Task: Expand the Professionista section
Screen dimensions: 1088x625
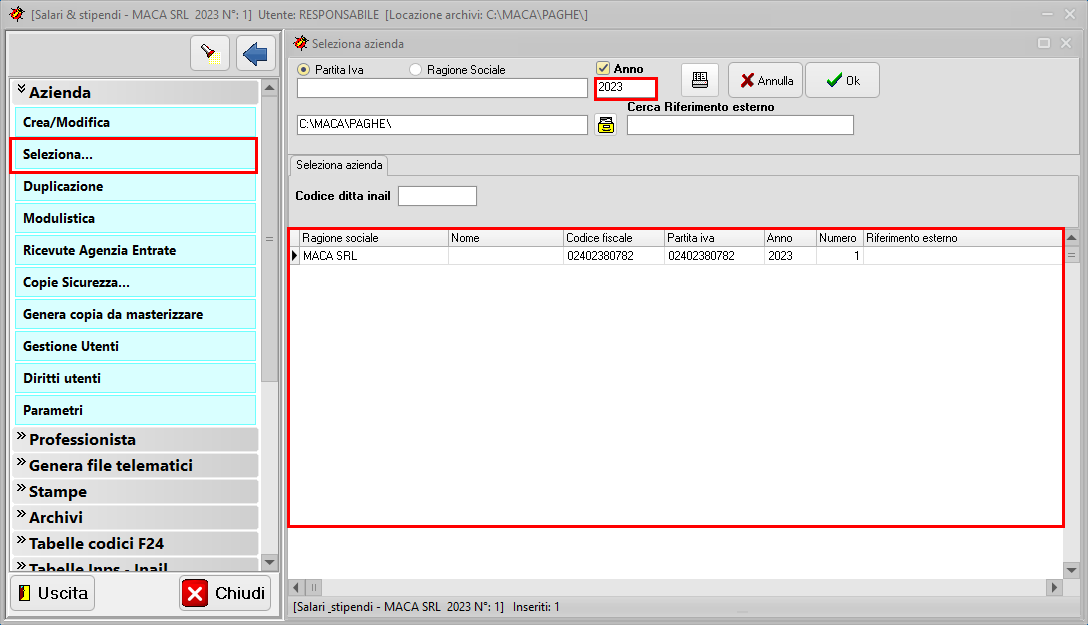Action: pyautogui.click(x=134, y=439)
